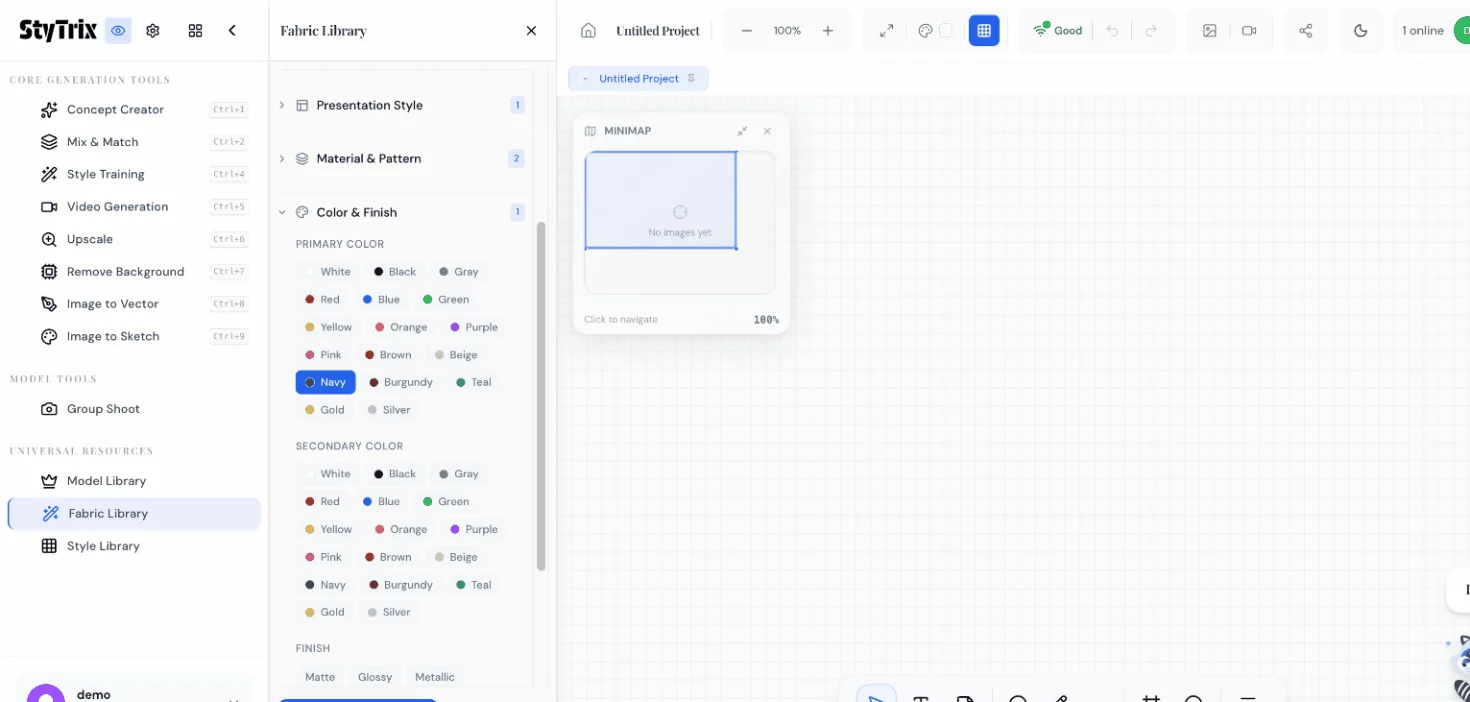
Task: Expand the Presentation Style section
Action: click(369, 106)
